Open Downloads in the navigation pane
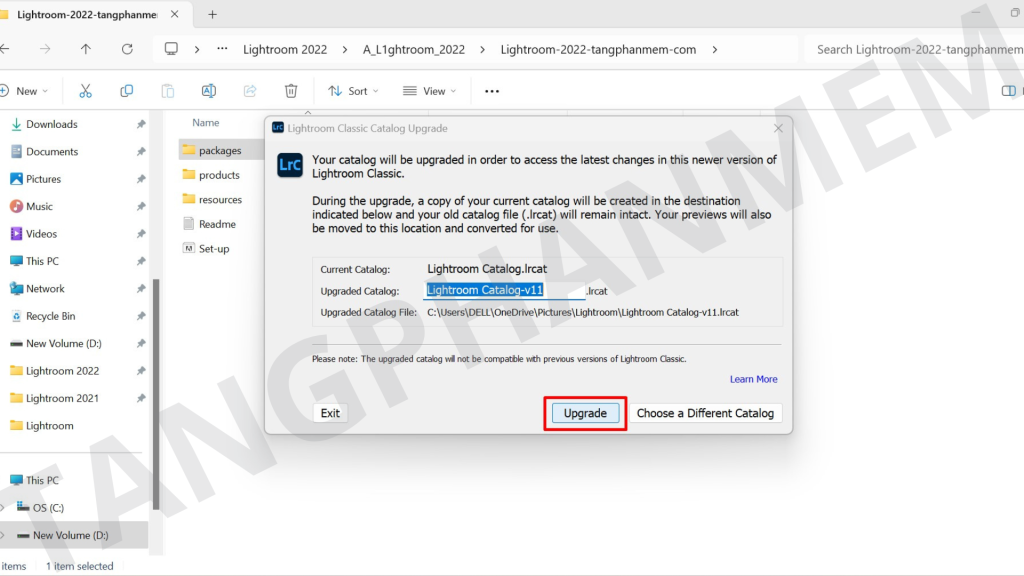The width and height of the screenshot is (1024, 576). click(52, 124)
